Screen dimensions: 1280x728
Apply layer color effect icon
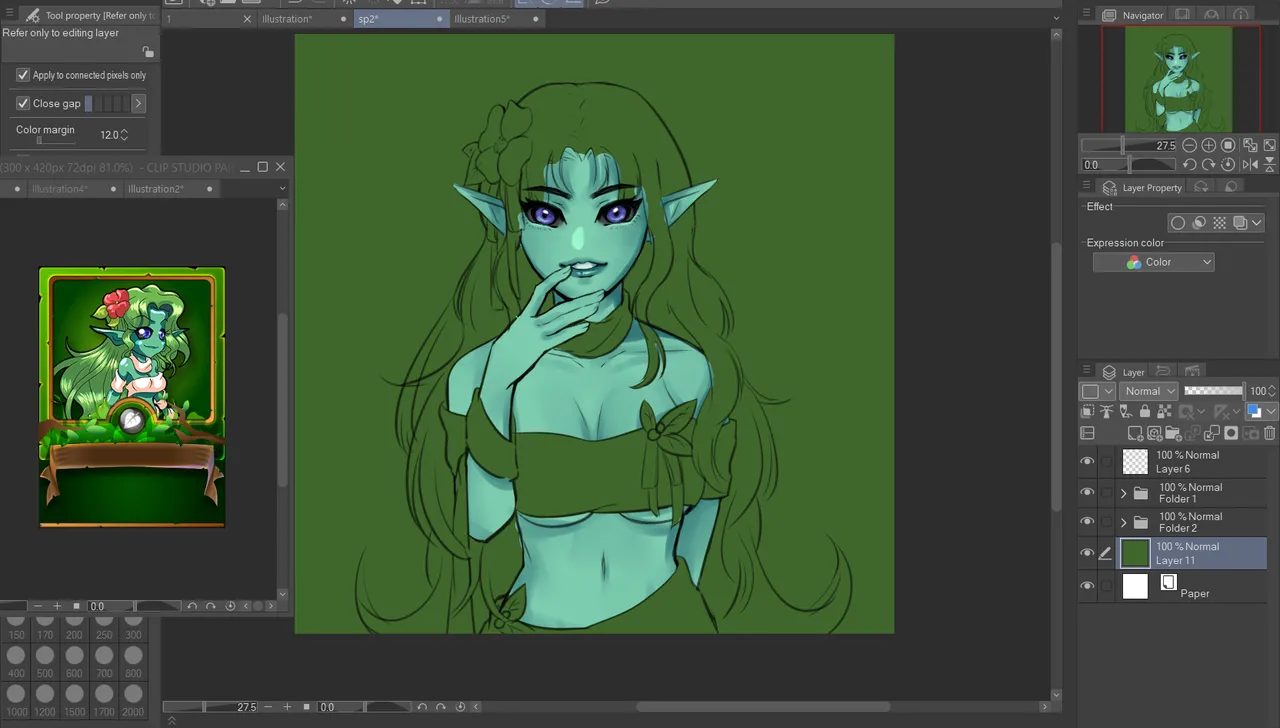pos(1240,223)
